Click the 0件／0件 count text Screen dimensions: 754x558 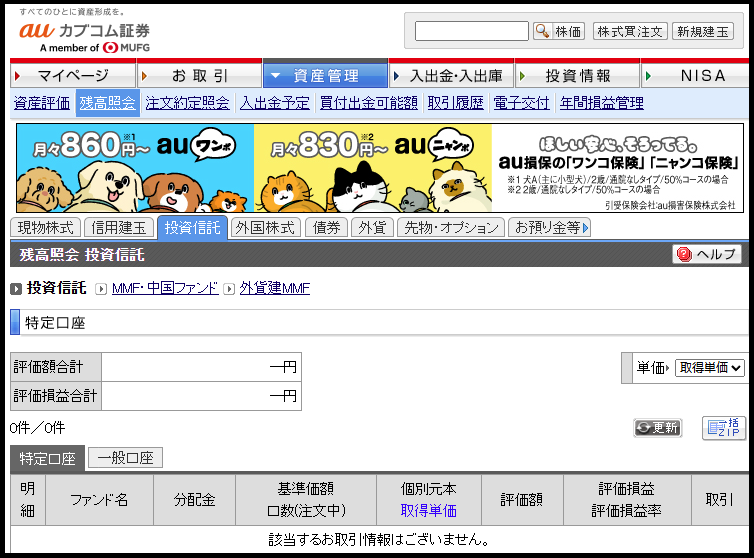click(37, 428)
